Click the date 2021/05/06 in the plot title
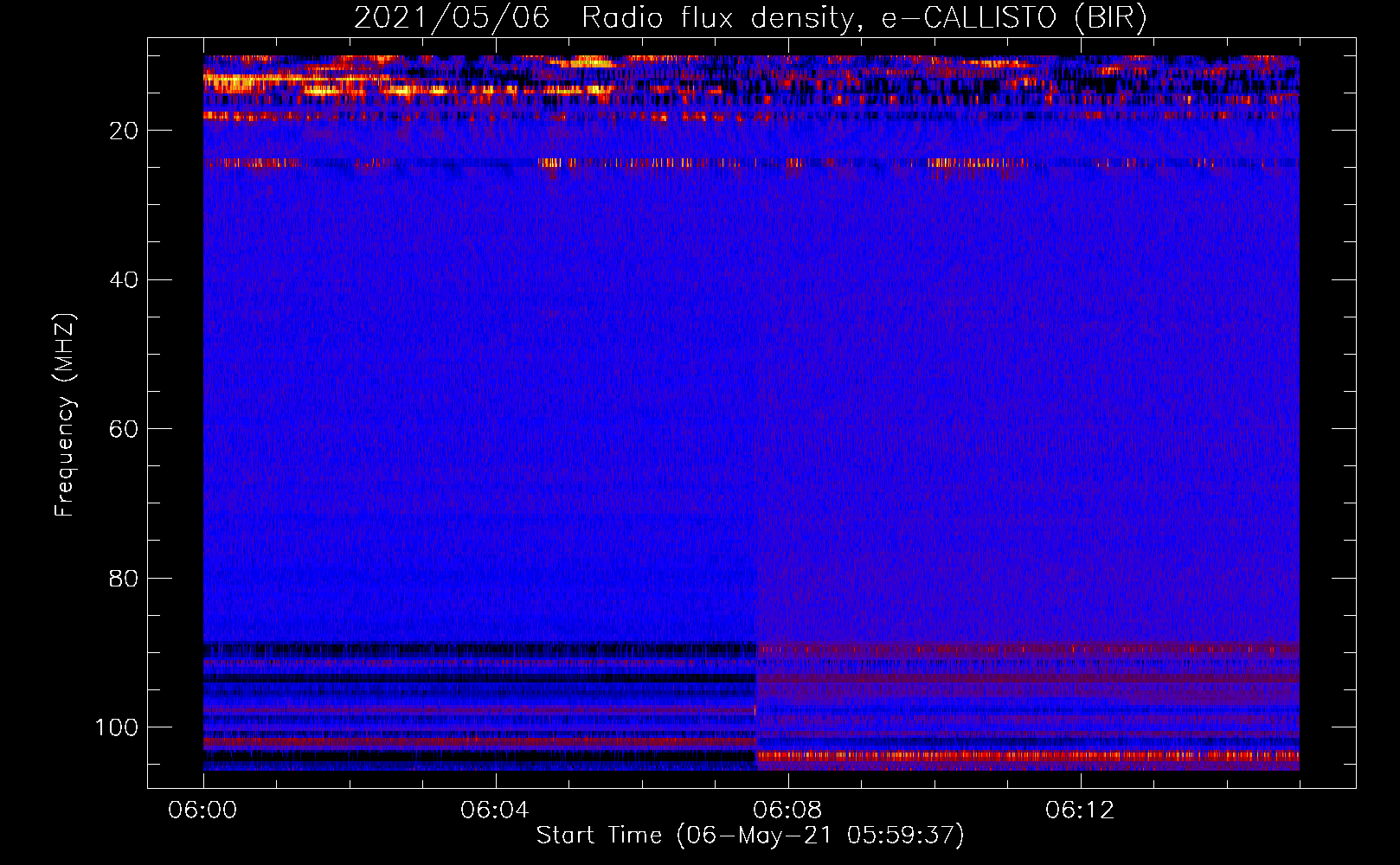Screen dimensions: 1400x865 click(x=451, y=18)
